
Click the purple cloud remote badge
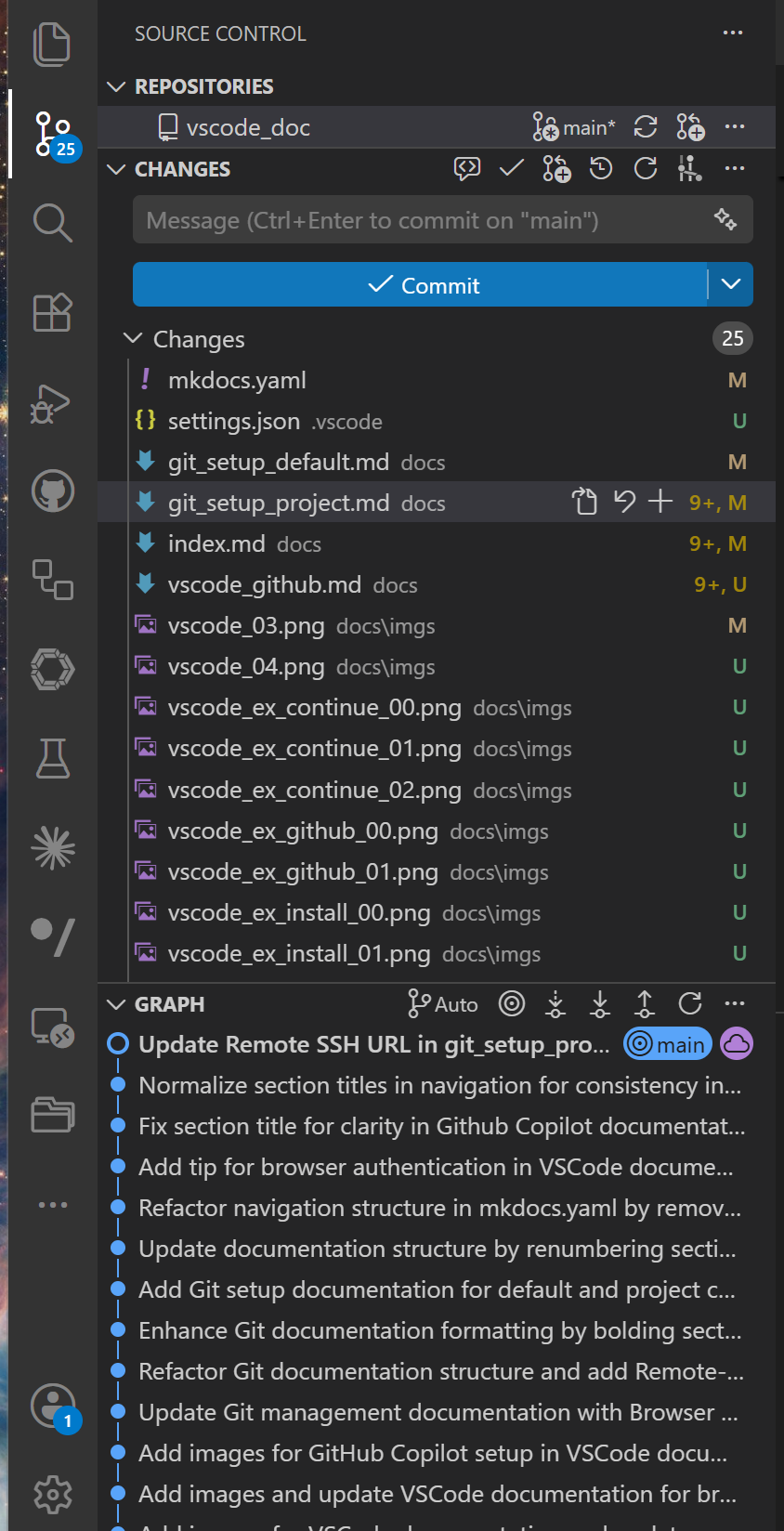[x=736, y=1044]
